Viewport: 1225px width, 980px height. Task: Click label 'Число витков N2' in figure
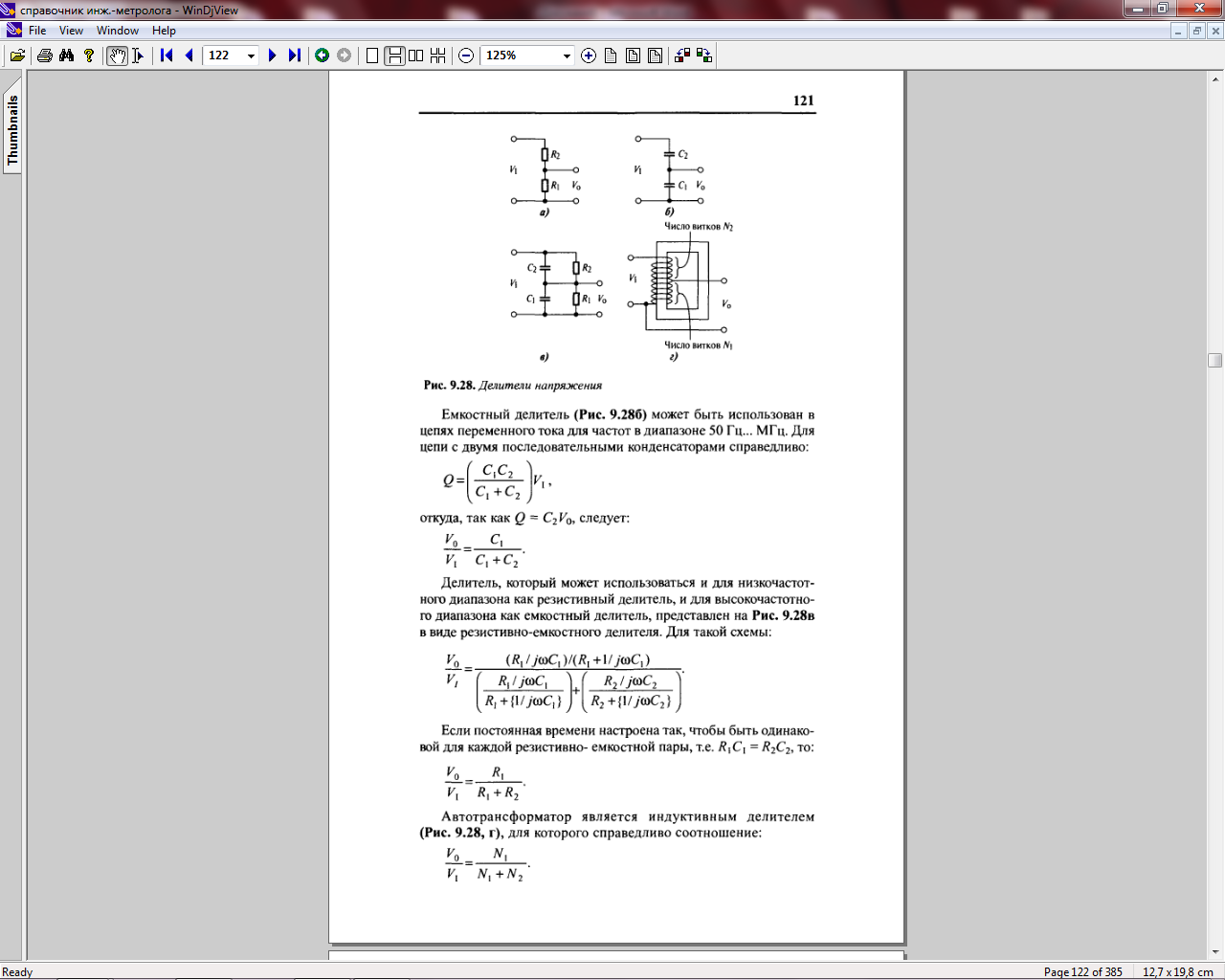(x=699, y=227)
